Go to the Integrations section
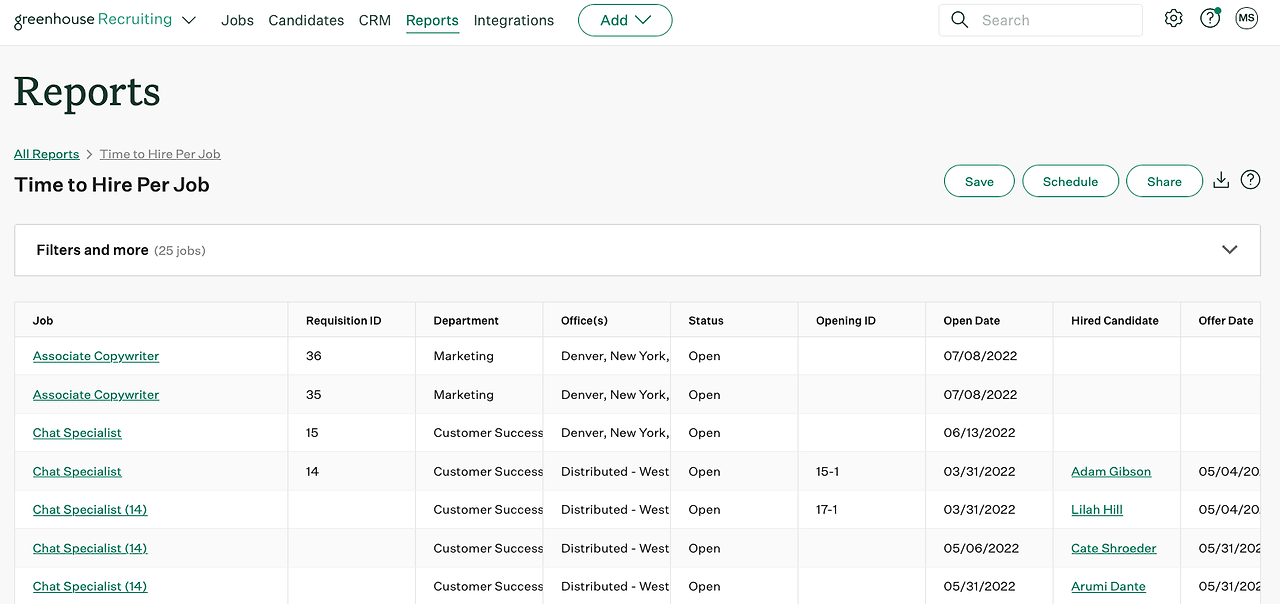 [513, 20]
